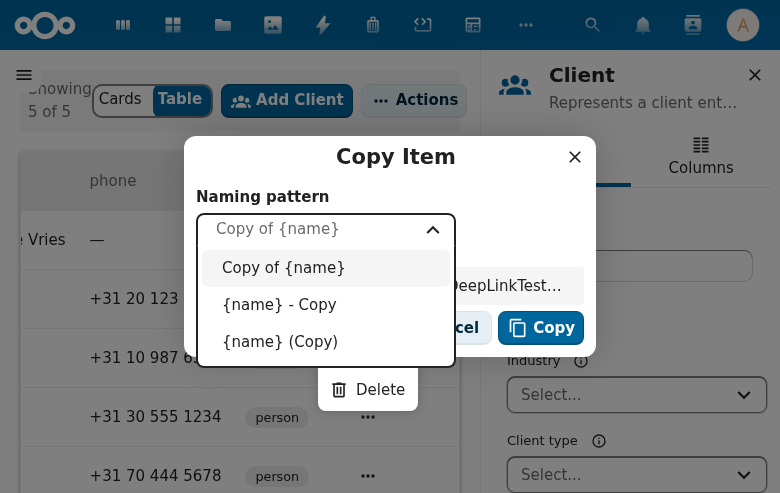
Task: Switch to Table view
Action: click(x=180, y=99)
